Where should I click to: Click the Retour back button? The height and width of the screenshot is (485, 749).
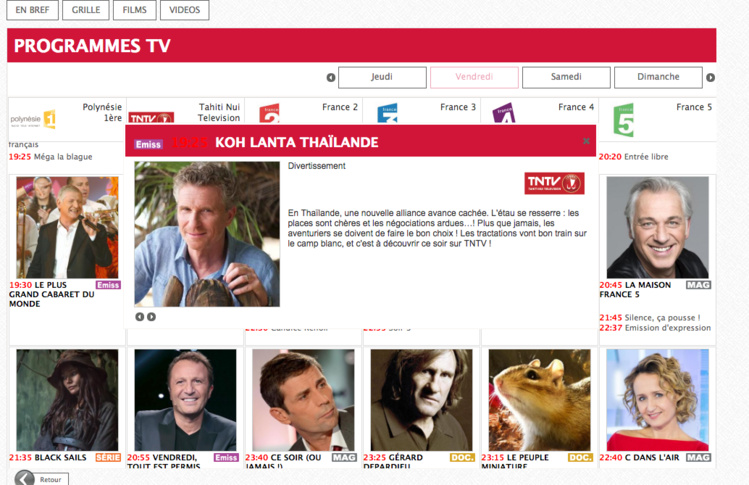[x=41, y=478]
